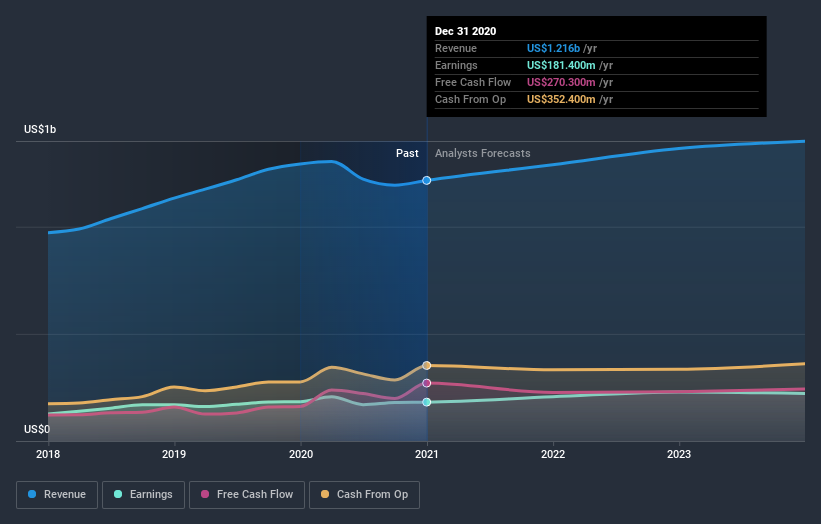Click the teal dot in Earnings legend
The image size is (821, 524).
118,494
